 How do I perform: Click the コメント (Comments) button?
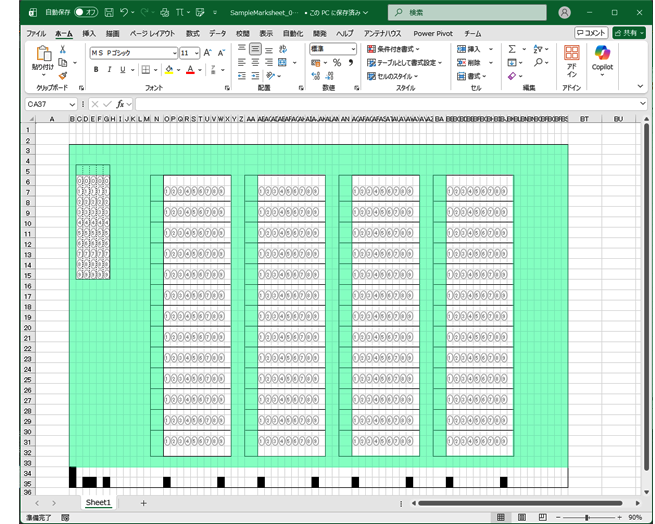click(591, 33)
